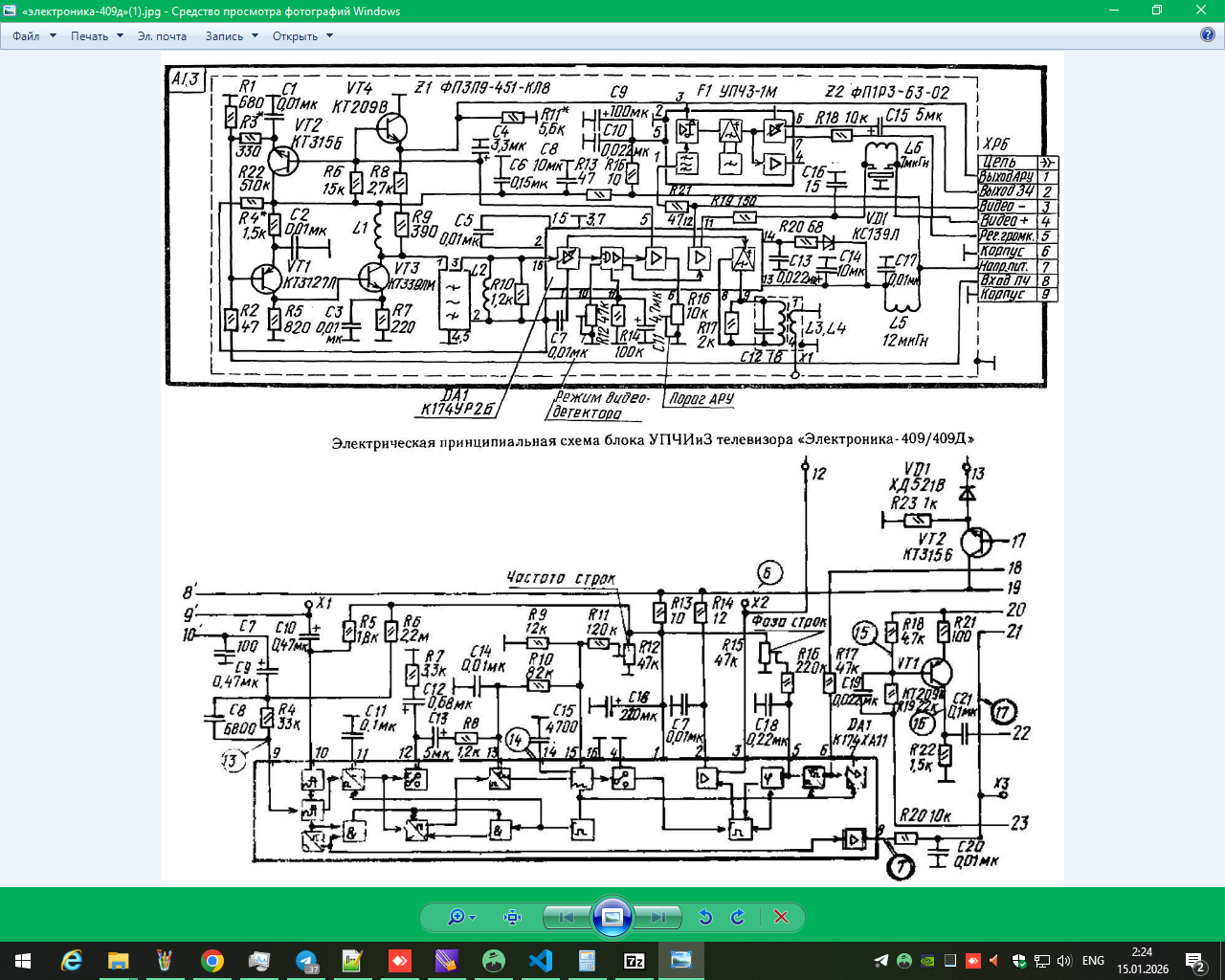Image resolution: width=1225 pixels, height=980 pixels.
Task: Click the zoom magnifier icon
Action: [456, 917]
